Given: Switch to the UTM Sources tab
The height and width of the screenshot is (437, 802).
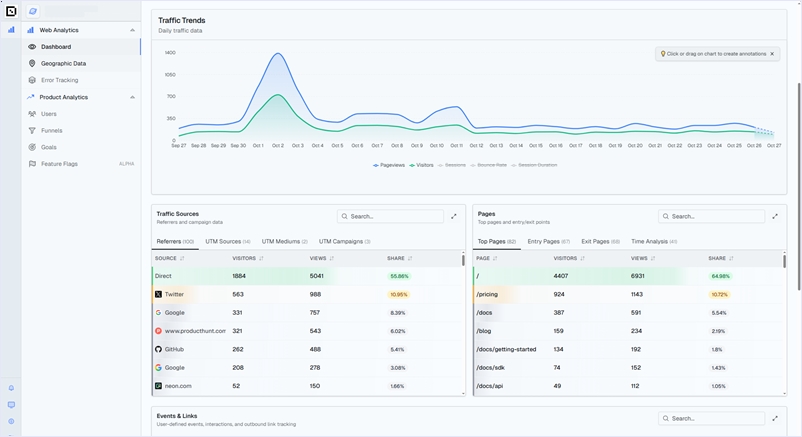Looking at the screenshot, I should click(x=228, y=241).
